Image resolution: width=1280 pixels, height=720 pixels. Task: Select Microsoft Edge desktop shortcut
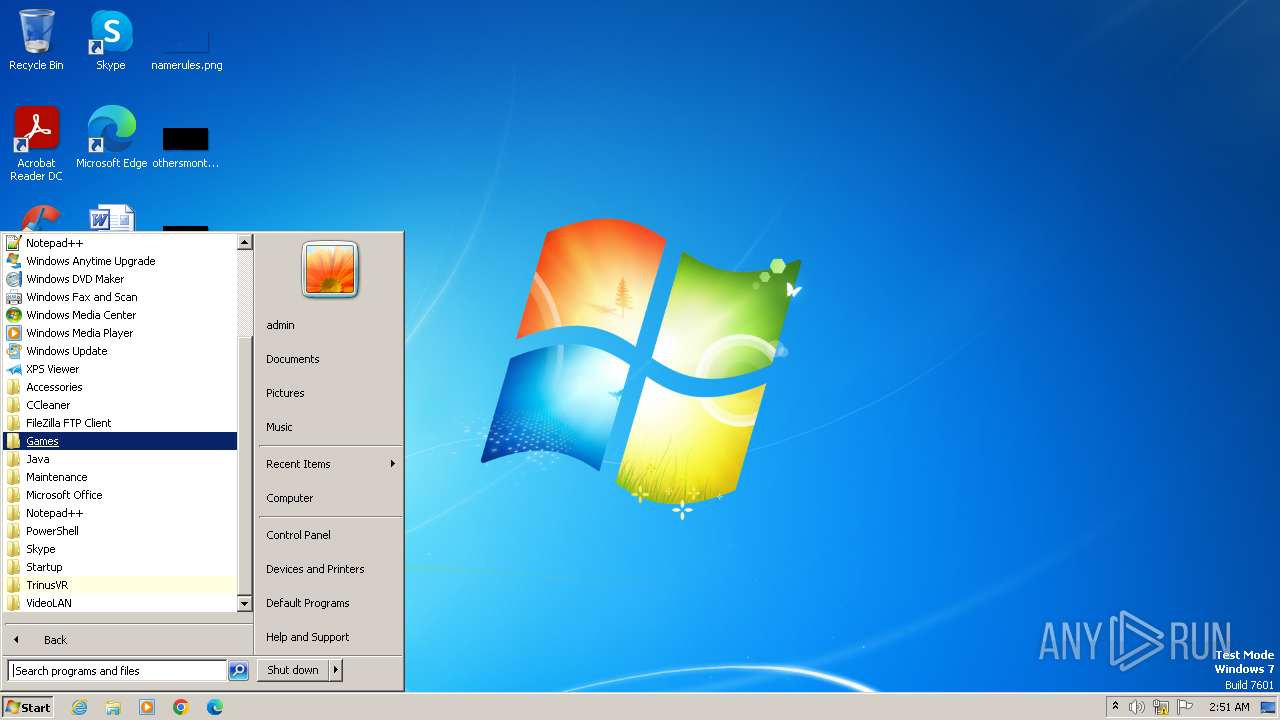pos(111,137)
